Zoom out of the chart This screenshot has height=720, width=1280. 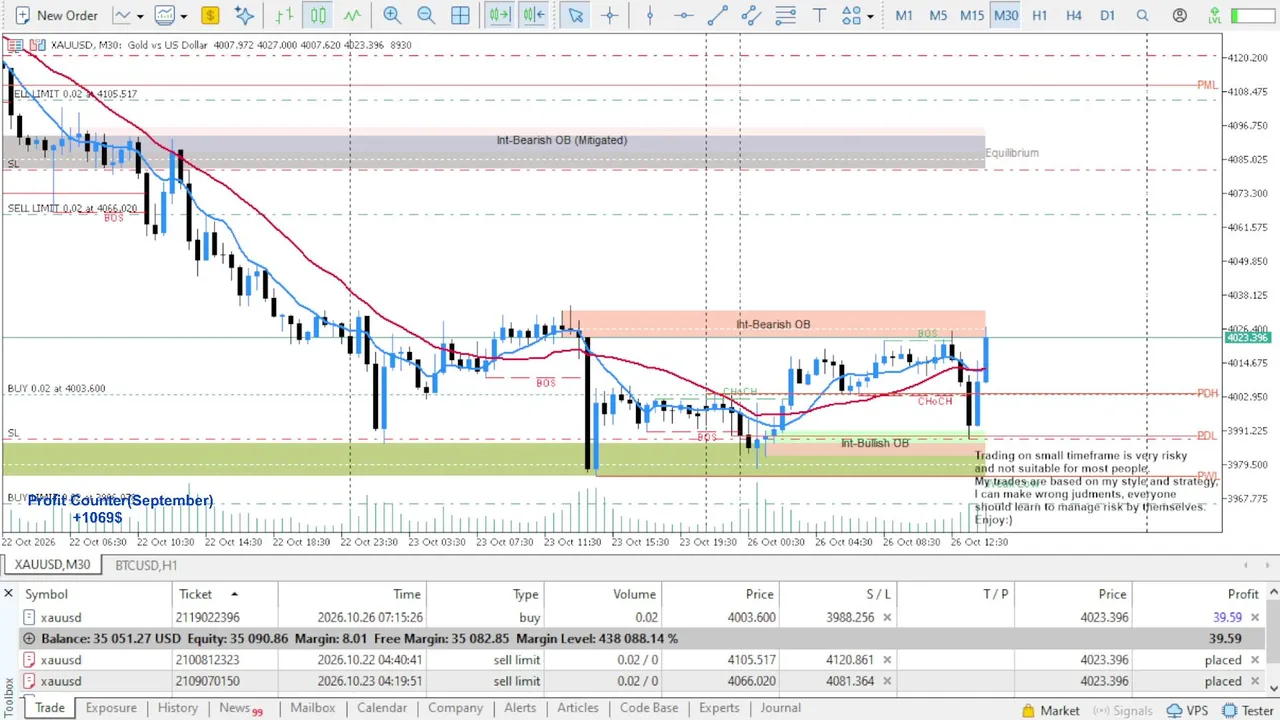coord(426,15)
